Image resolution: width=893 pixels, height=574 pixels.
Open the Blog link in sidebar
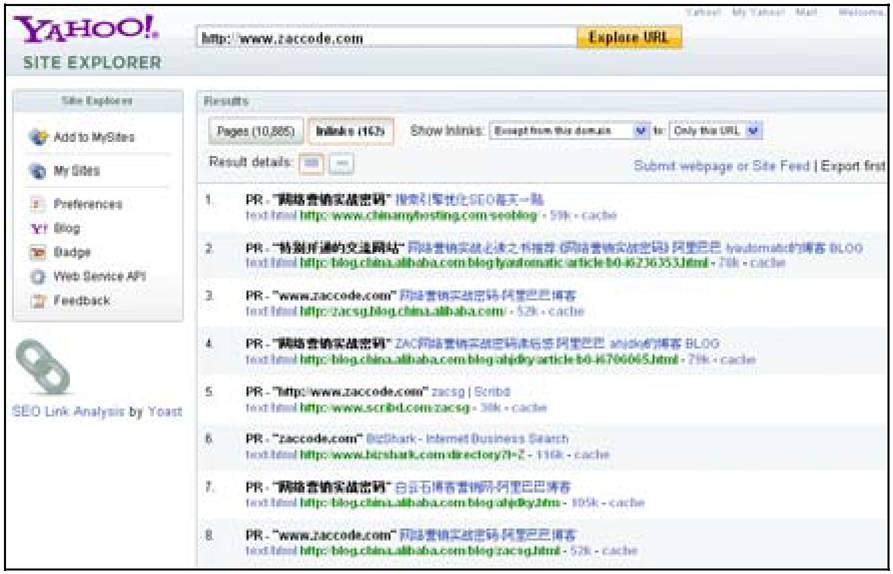pyautogui.click(x=67, y=228)
